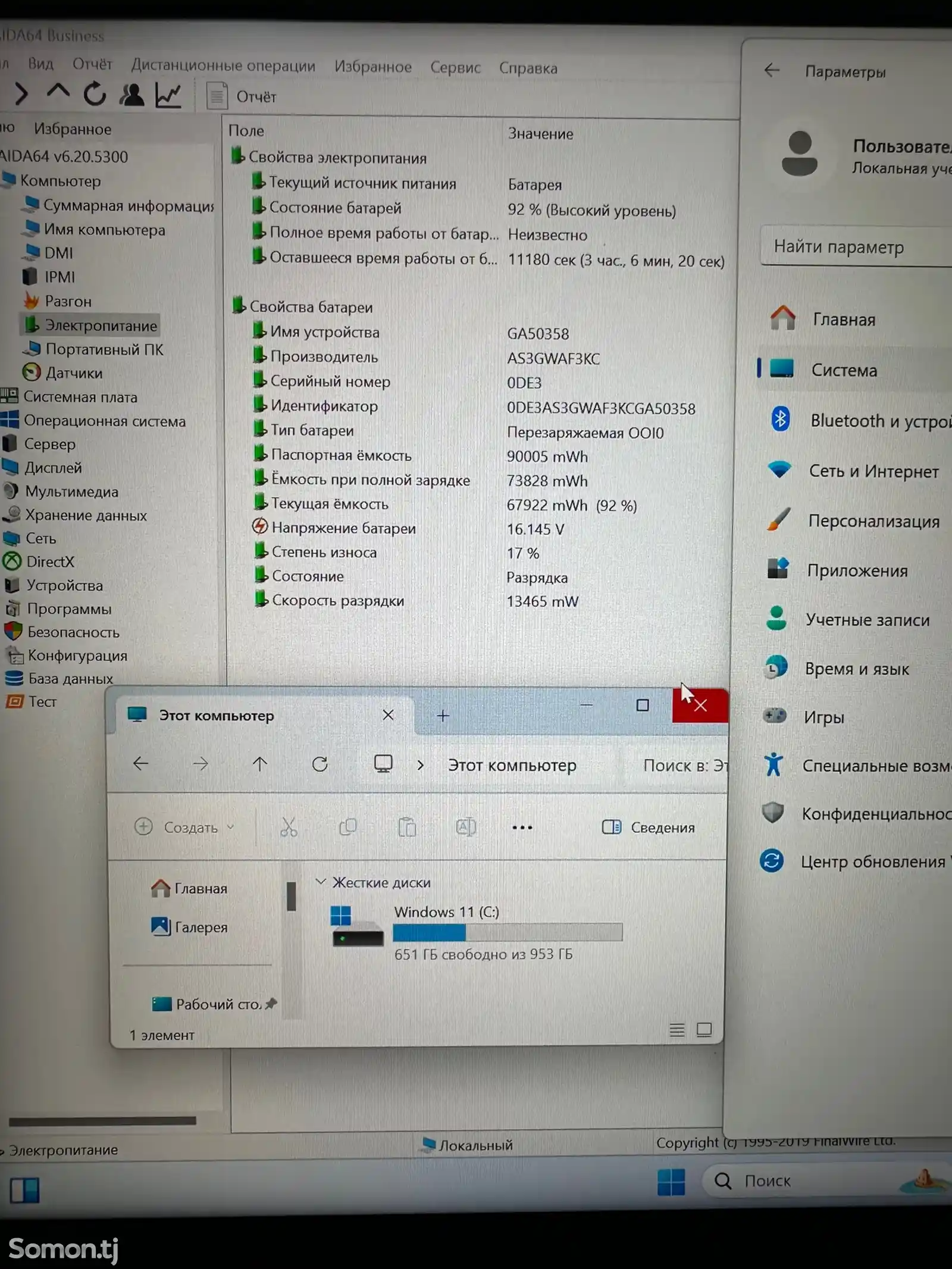The height and width of the screenshot is (1269, 952).
Task: Select Разгон tree item
Action: tap(58, 301)
